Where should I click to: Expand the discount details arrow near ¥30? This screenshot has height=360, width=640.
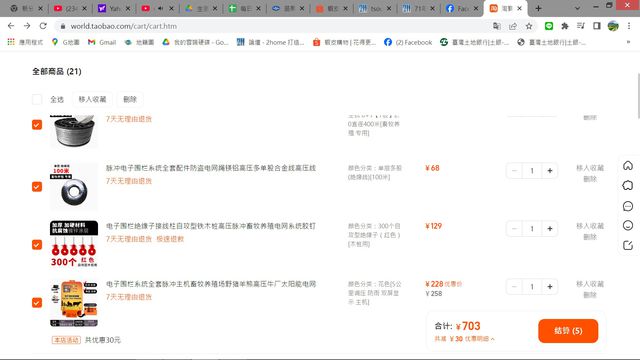pyautogui.click(x=493, y=339)
